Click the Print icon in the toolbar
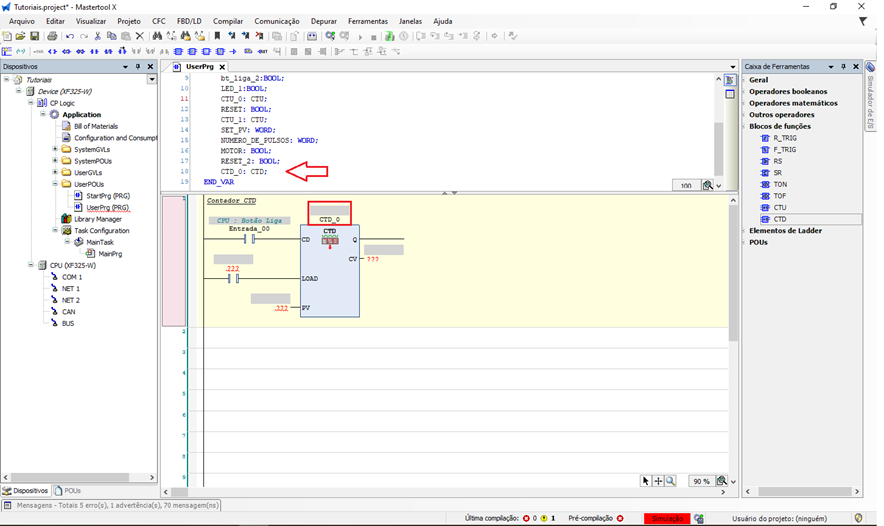 (52, 36)
